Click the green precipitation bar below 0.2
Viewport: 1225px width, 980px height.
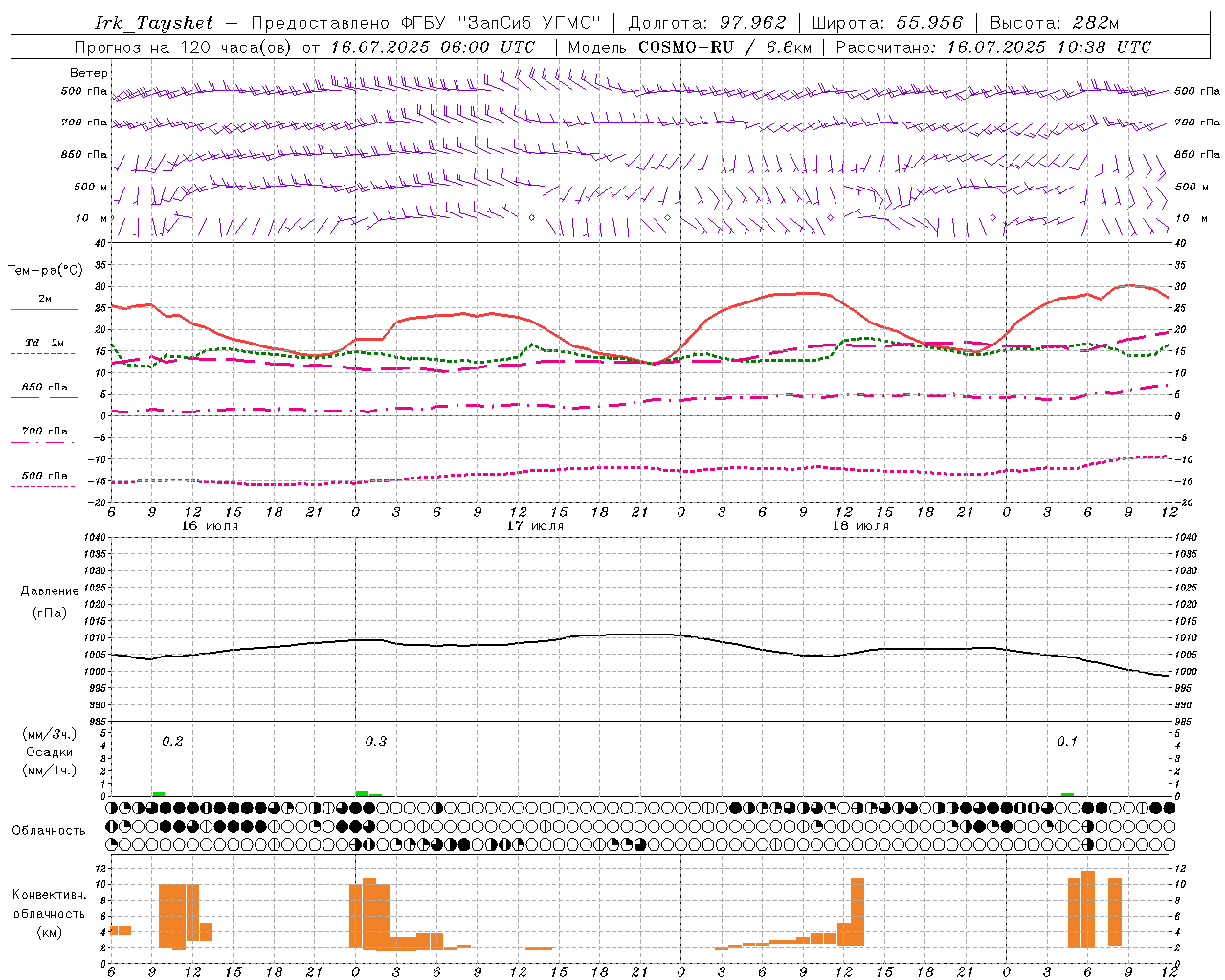pos(159,794)
